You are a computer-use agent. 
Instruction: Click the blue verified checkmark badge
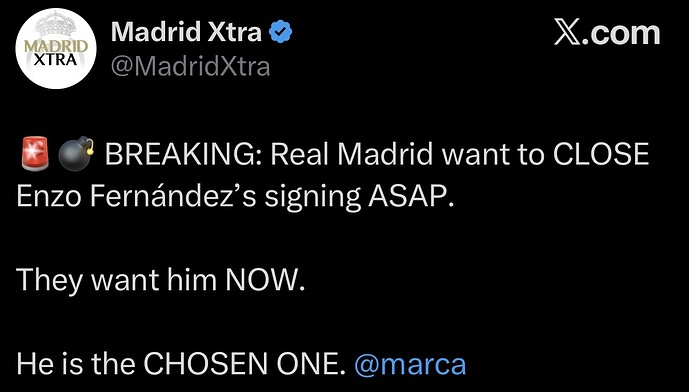tap(281, 33)
